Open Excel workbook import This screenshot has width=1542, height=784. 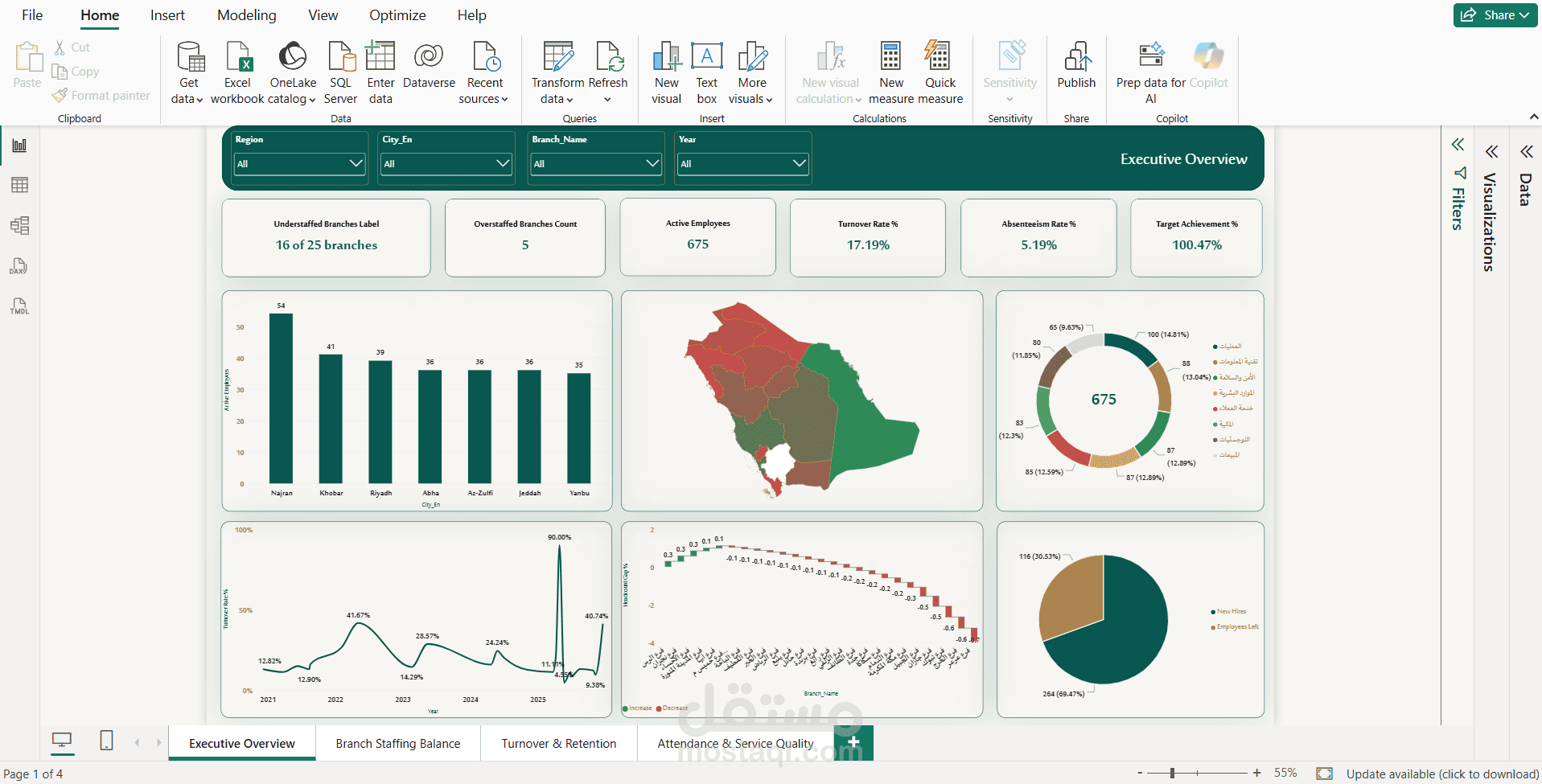coord(237,73)
